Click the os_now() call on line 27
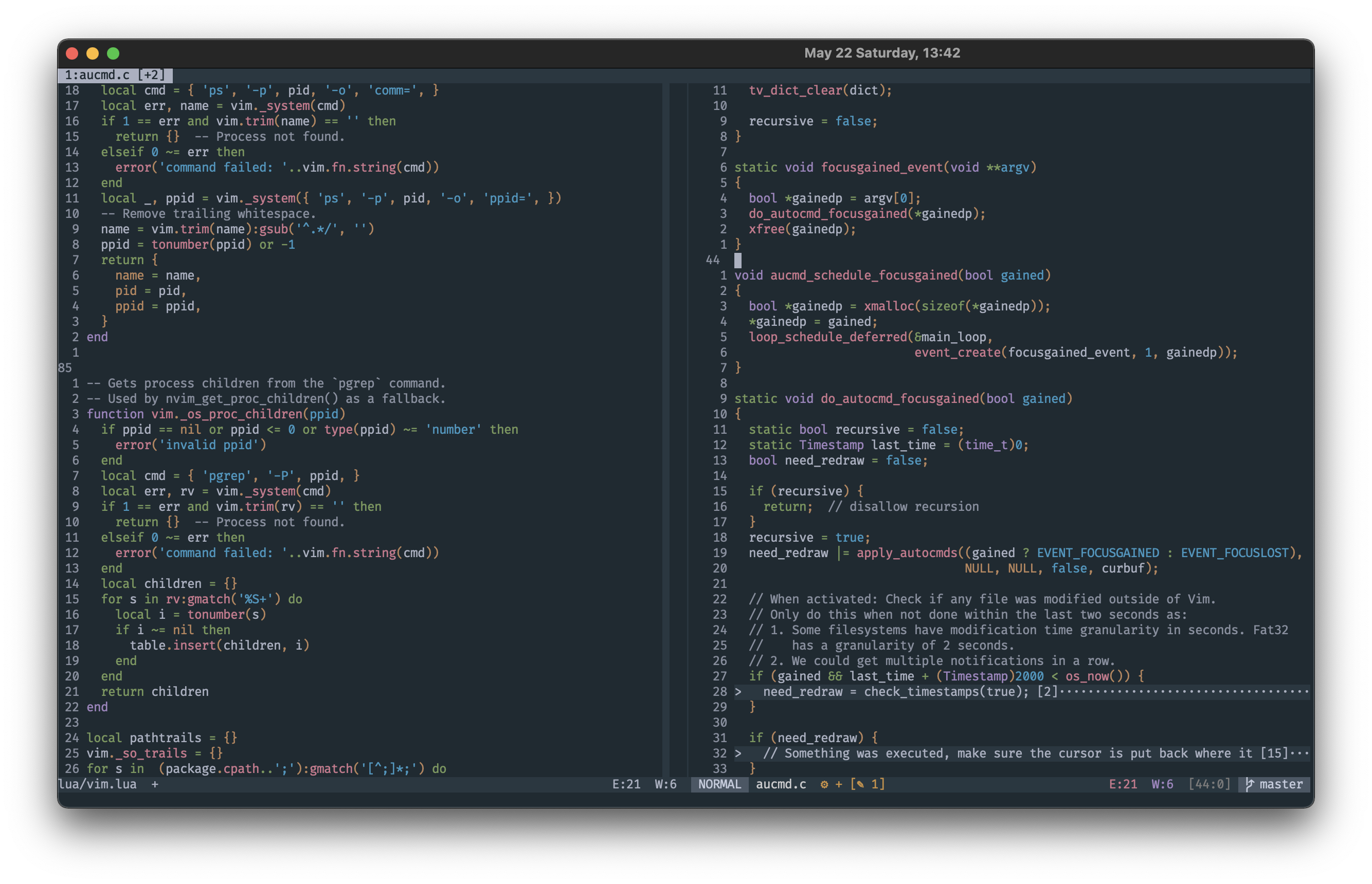The width and height of the screenshot is (1372, 884). coord(1098,676)
